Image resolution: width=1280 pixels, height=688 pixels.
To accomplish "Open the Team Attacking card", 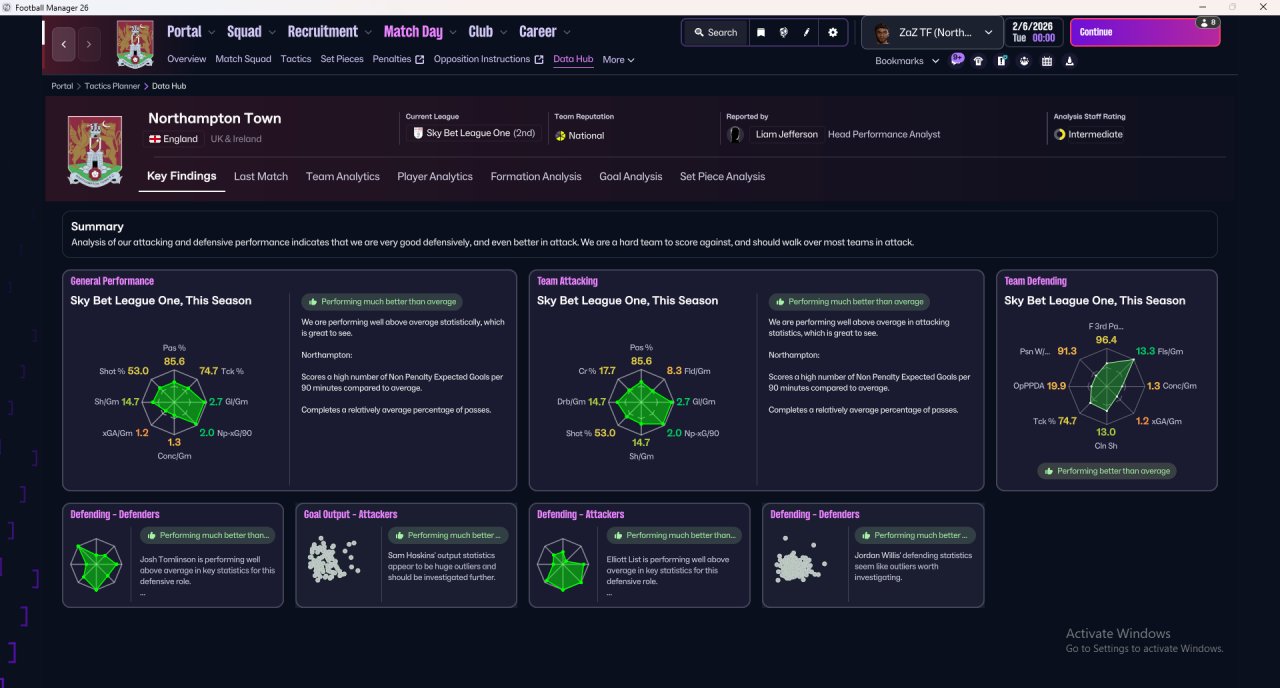I will [x=756, y=380].
